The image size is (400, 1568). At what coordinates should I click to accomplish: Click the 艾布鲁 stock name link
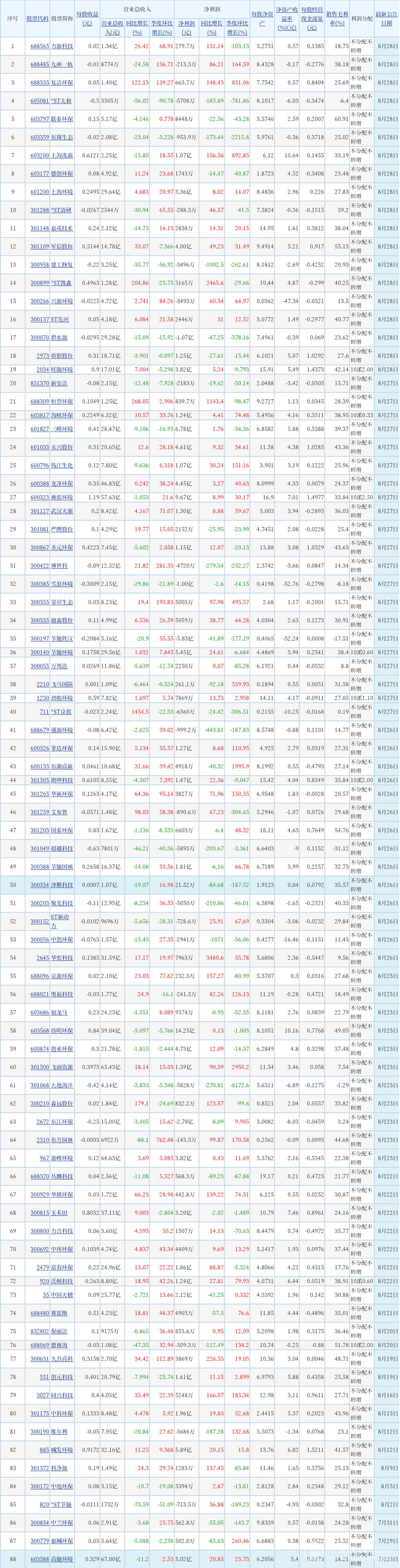coord(59,812)
